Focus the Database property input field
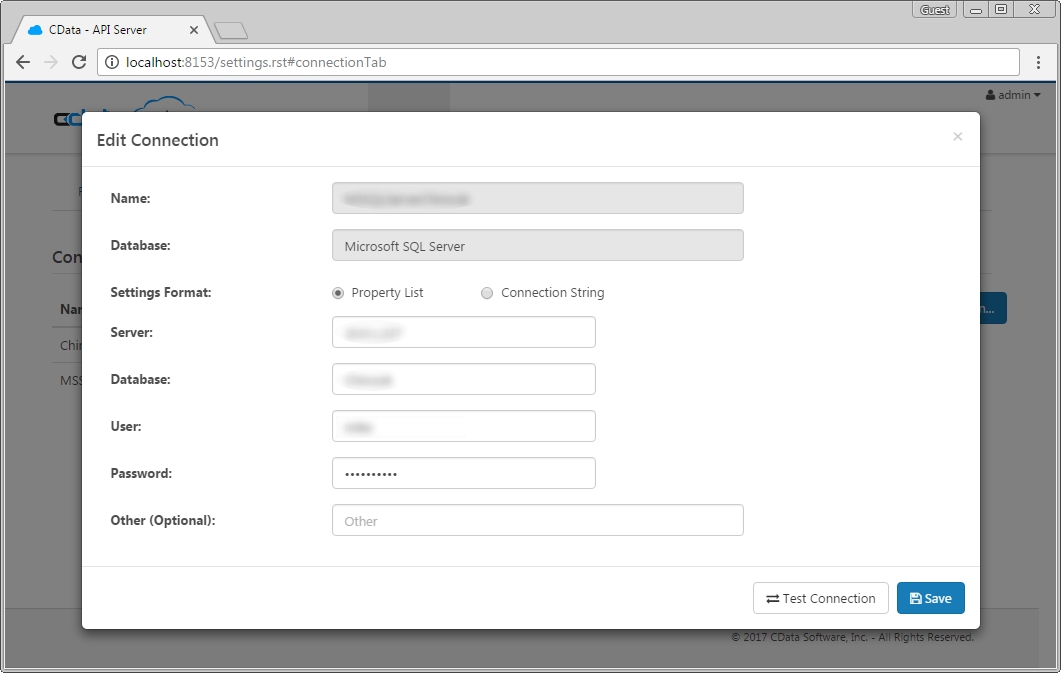 464,379
